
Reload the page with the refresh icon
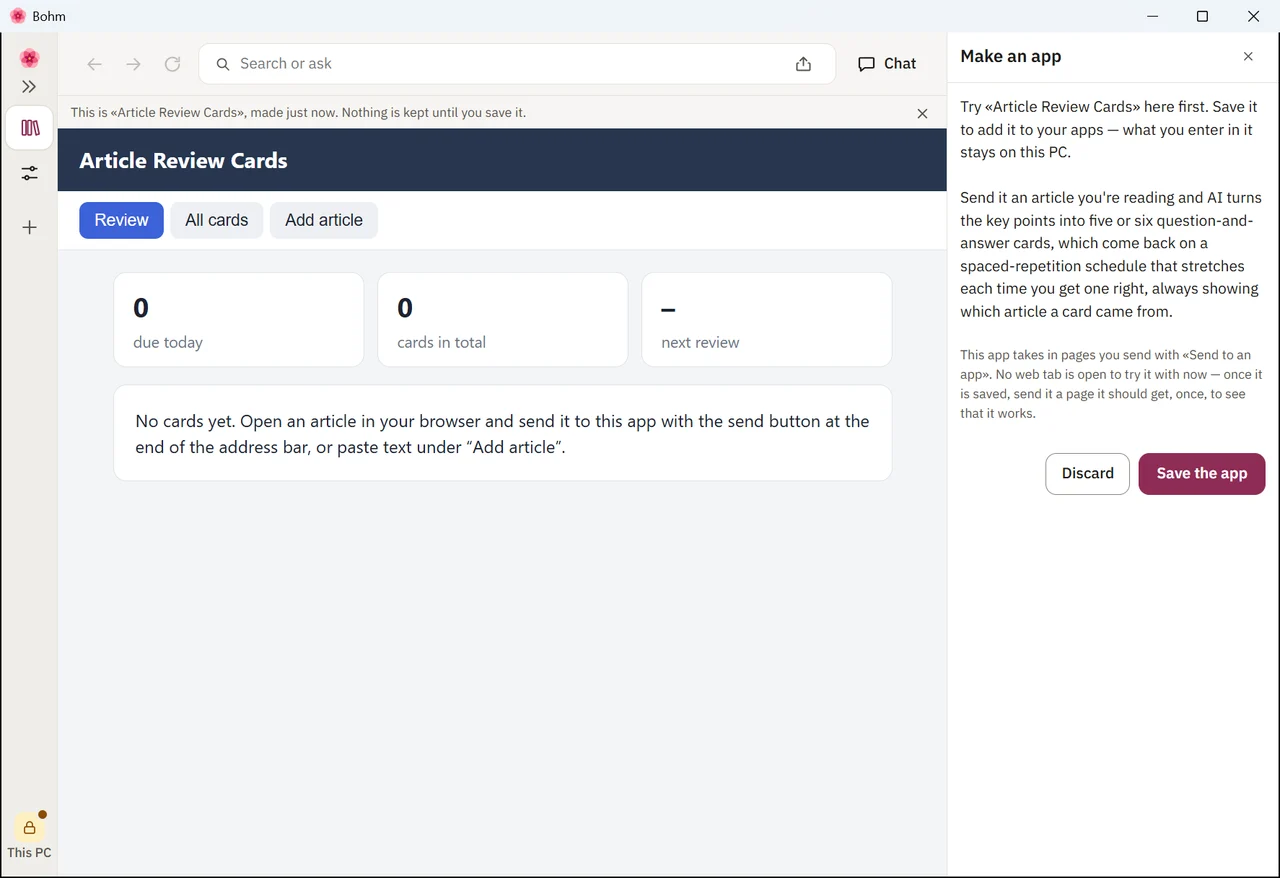(172, 64)
